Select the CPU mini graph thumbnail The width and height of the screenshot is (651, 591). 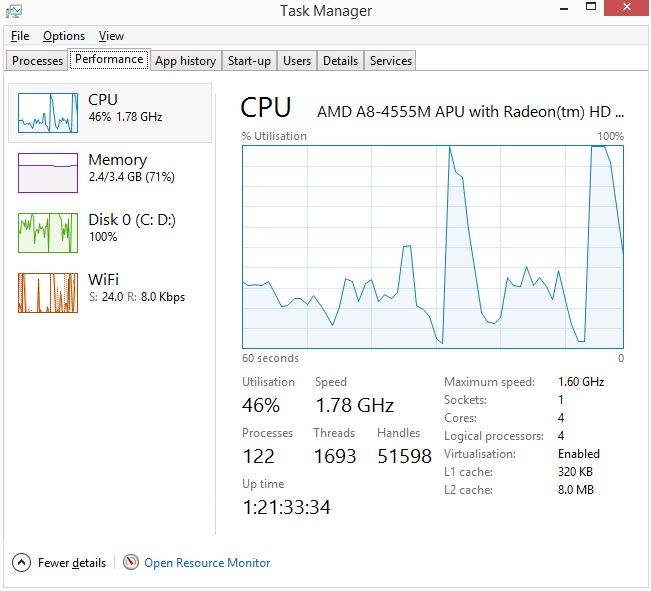point(47,113)
